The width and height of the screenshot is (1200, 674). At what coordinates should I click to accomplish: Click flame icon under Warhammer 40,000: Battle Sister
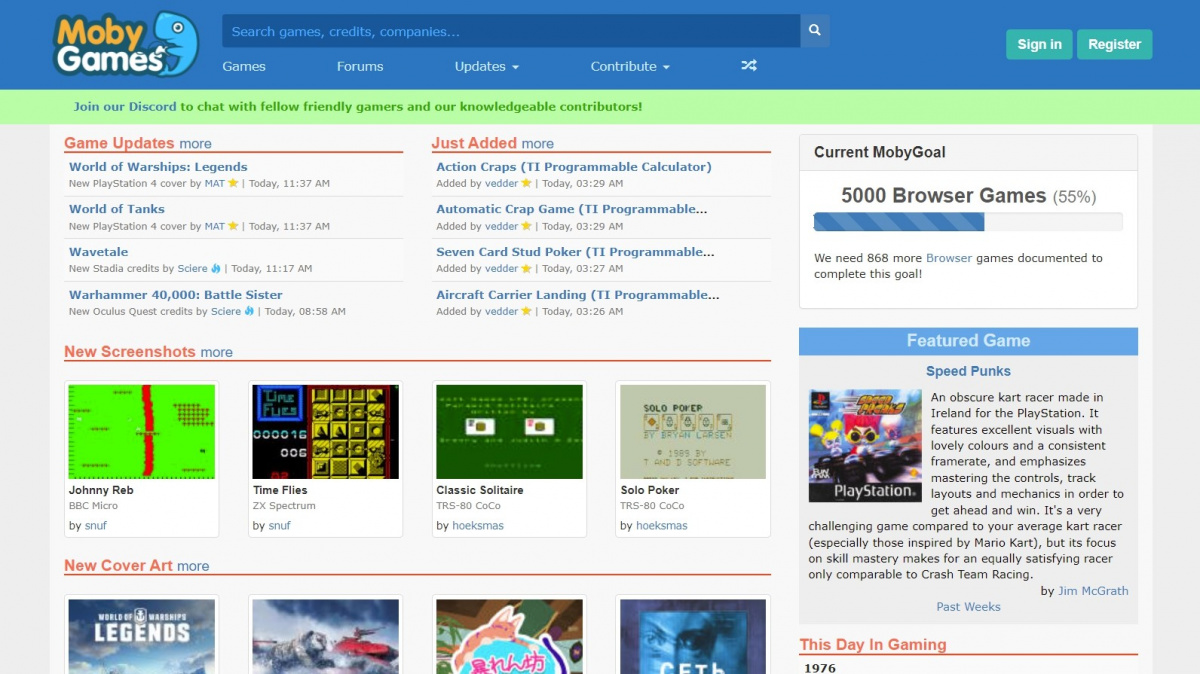(249, 312)
